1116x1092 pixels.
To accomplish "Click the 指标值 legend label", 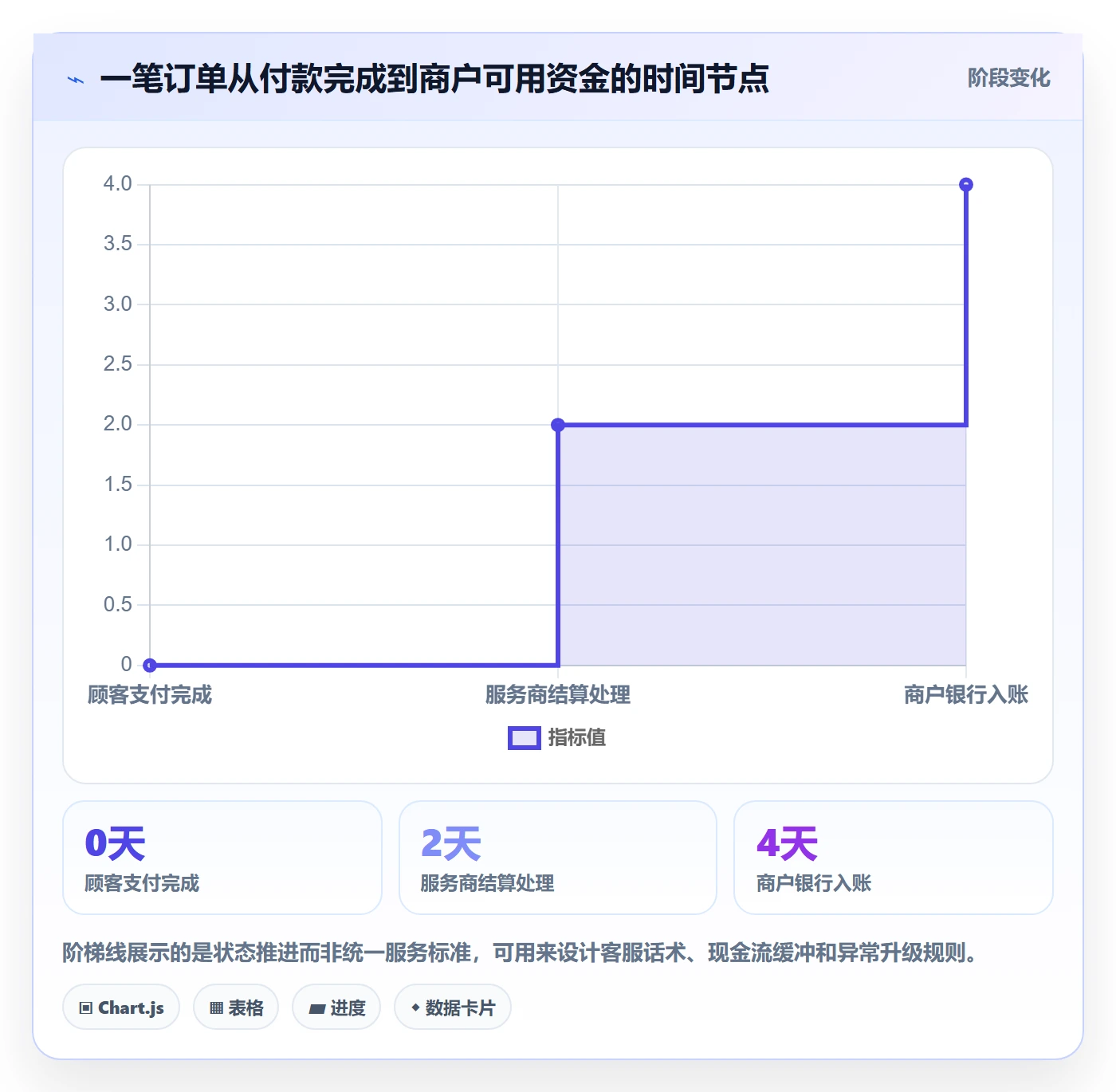I will (577, 738).
